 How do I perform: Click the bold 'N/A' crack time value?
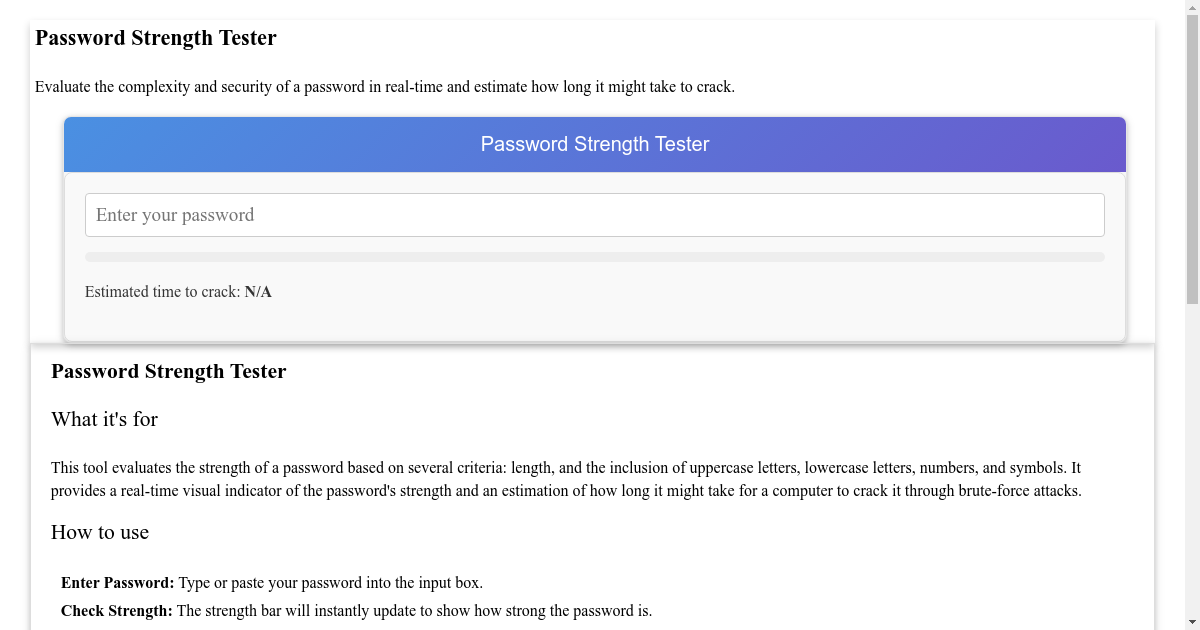(x=257, y=291)
